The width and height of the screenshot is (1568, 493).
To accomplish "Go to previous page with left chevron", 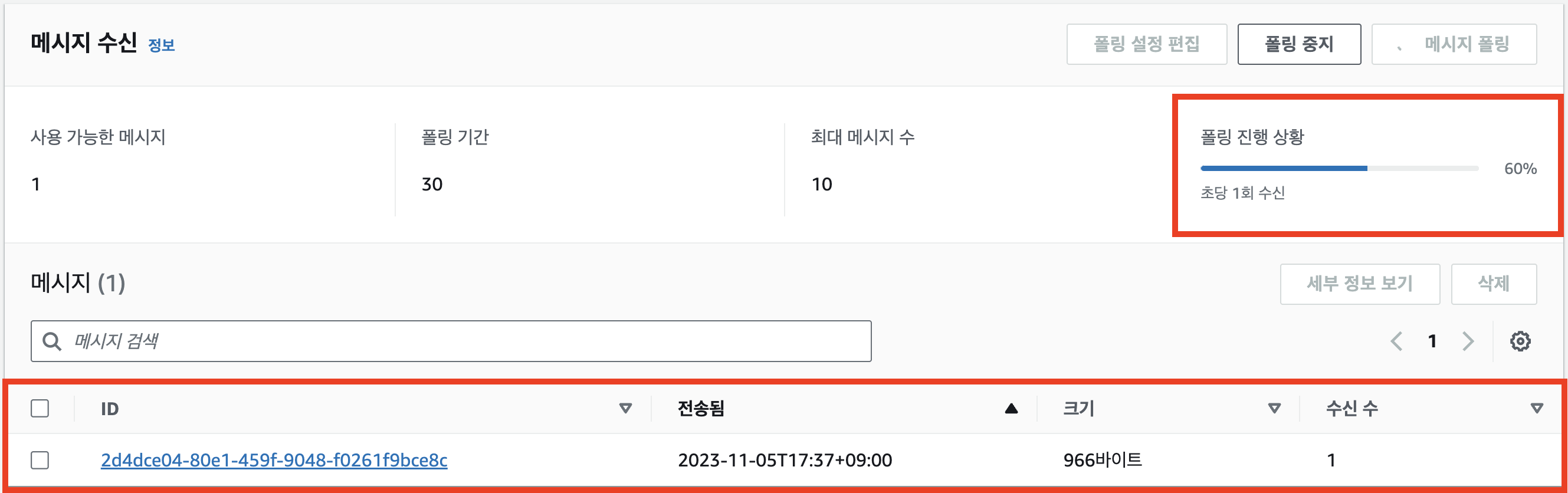I will [x=1397, y=341].
